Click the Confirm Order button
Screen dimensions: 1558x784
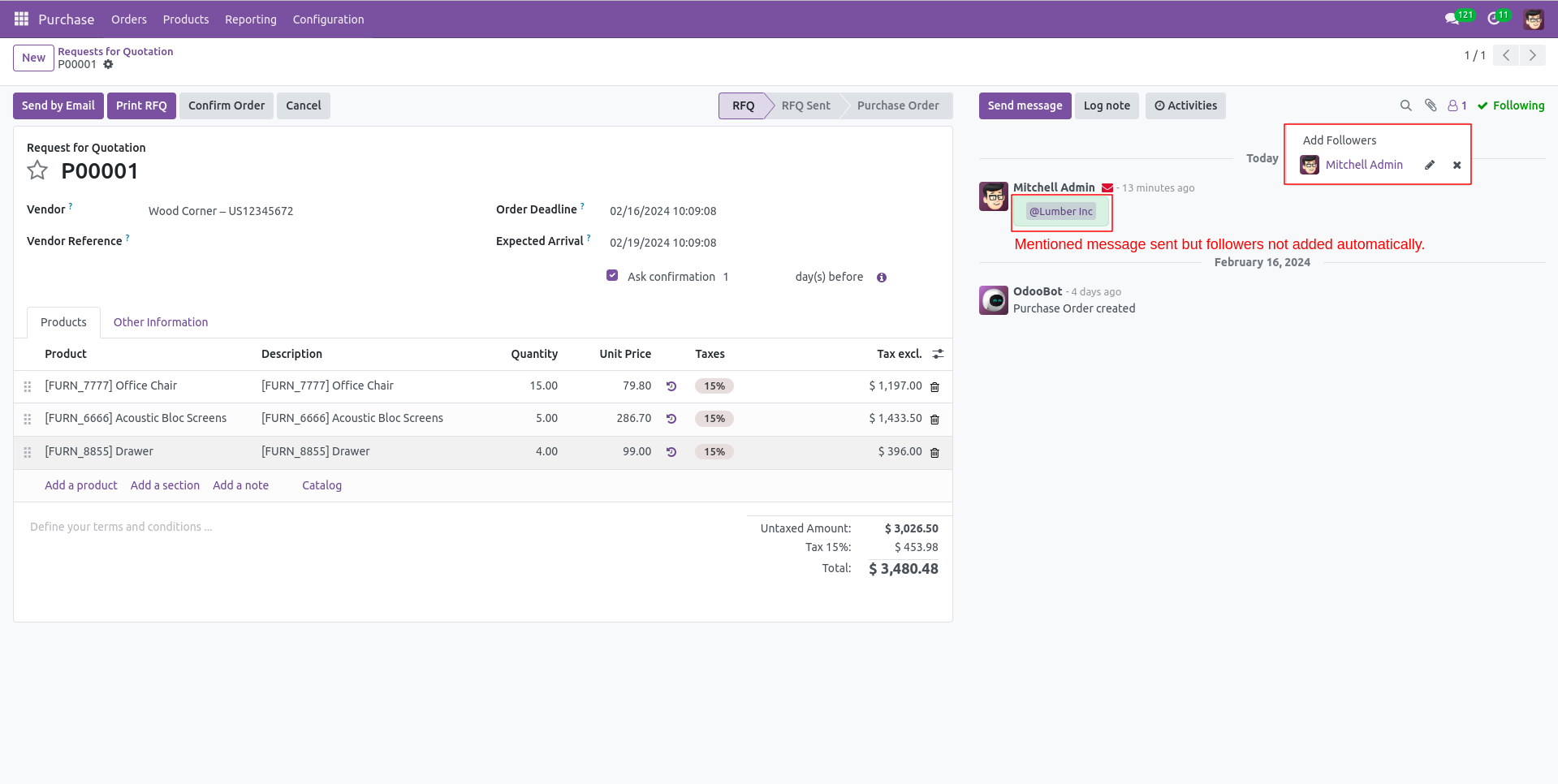click(x=226, y=106)
